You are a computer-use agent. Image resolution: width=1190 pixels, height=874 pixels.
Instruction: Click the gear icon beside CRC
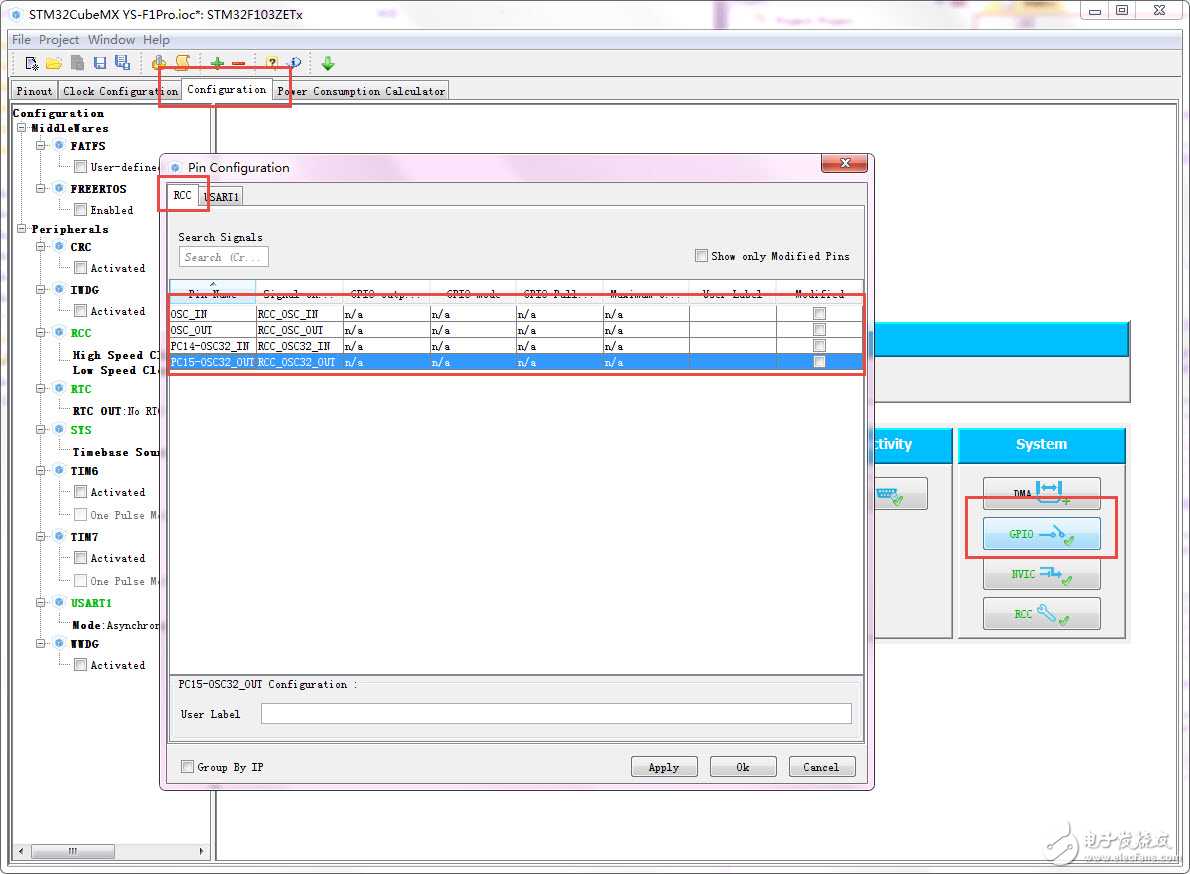[x=59, y=247]
